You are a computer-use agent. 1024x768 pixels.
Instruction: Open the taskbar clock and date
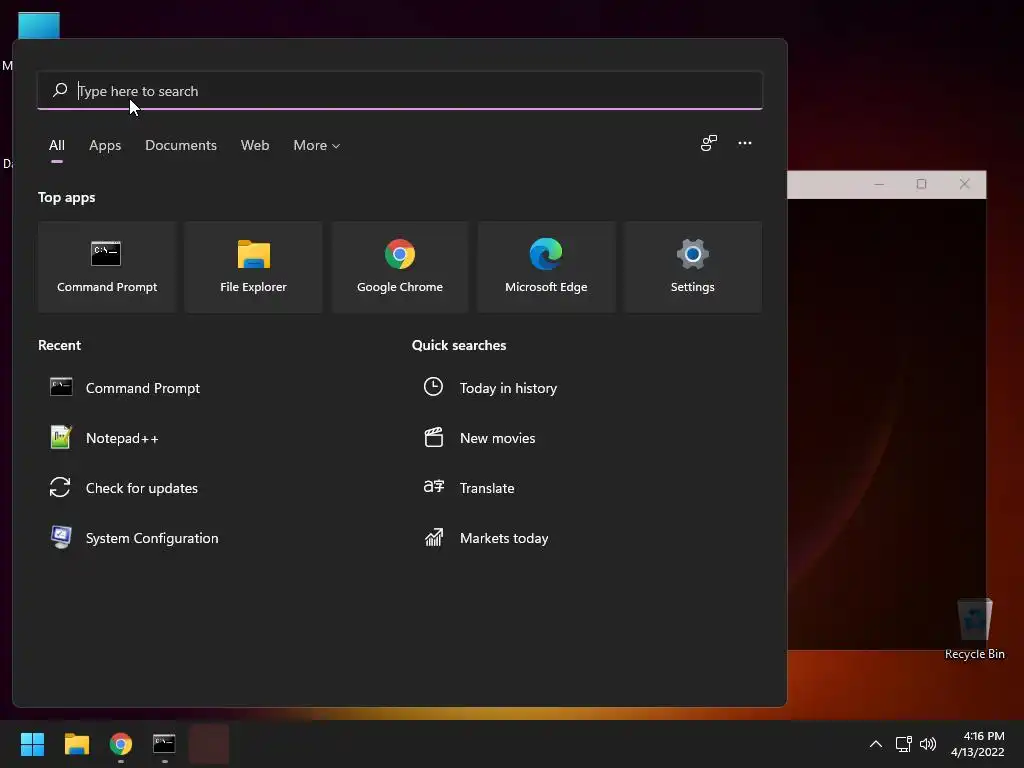[978, 744]
